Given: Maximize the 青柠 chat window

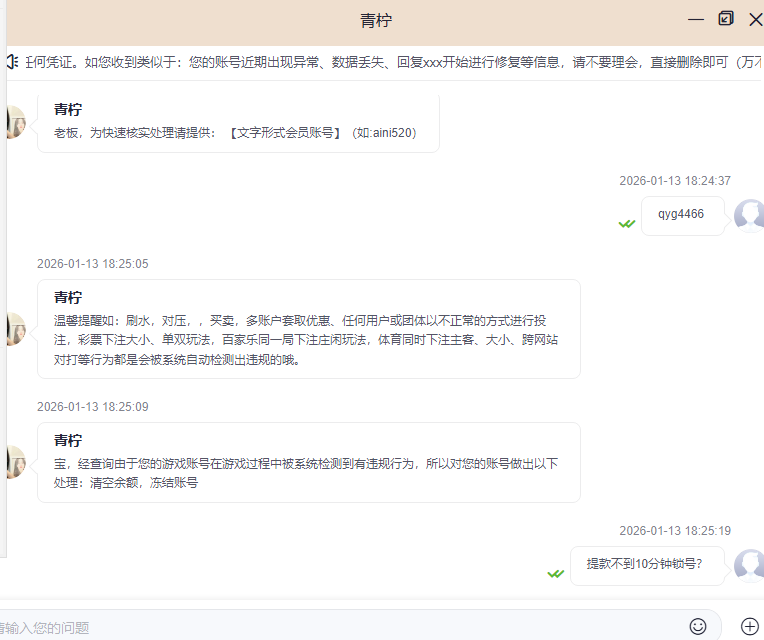Looking at the screenshot, I should 726,19.
